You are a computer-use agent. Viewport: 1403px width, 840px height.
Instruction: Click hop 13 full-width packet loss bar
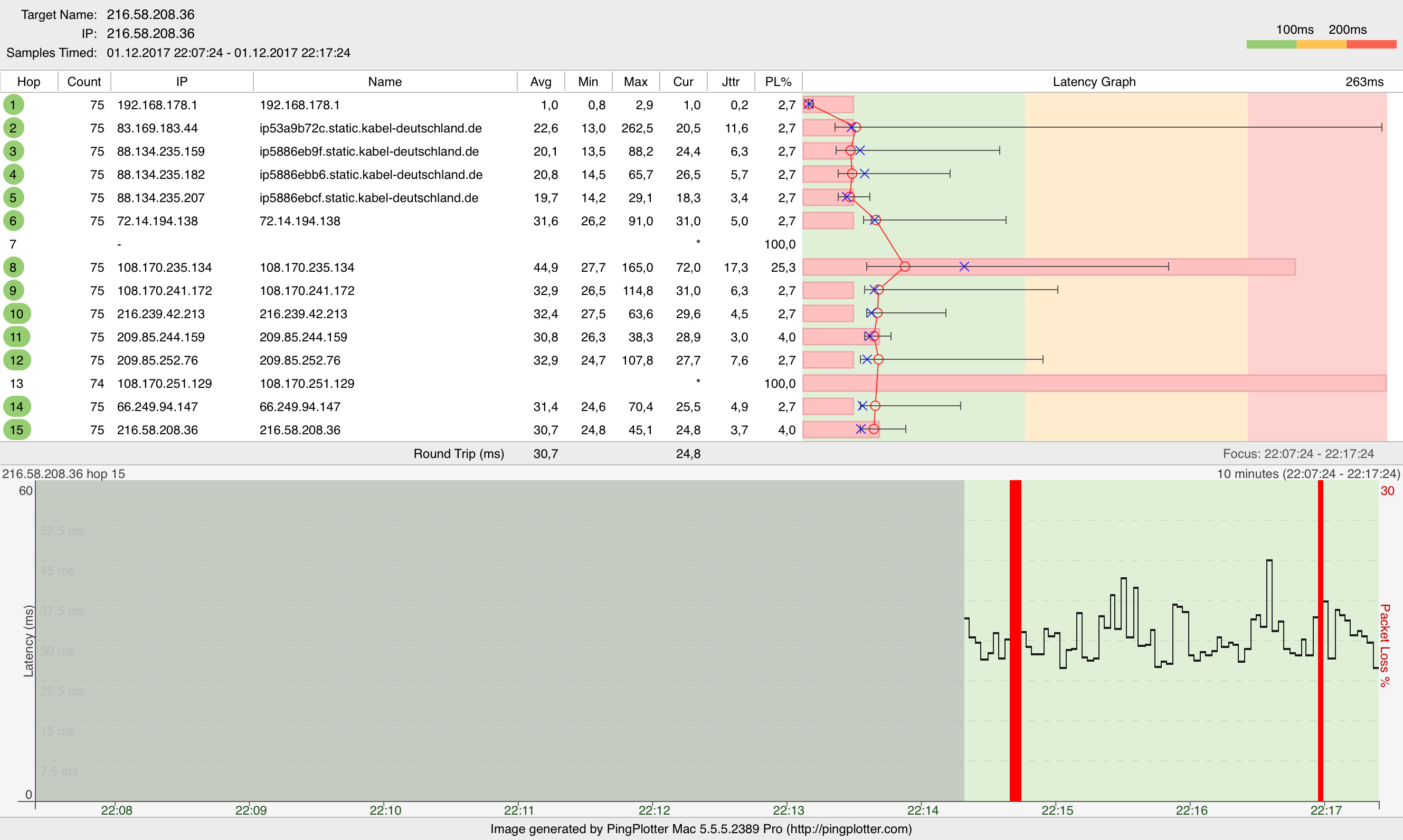click(x=1094, y=383)
